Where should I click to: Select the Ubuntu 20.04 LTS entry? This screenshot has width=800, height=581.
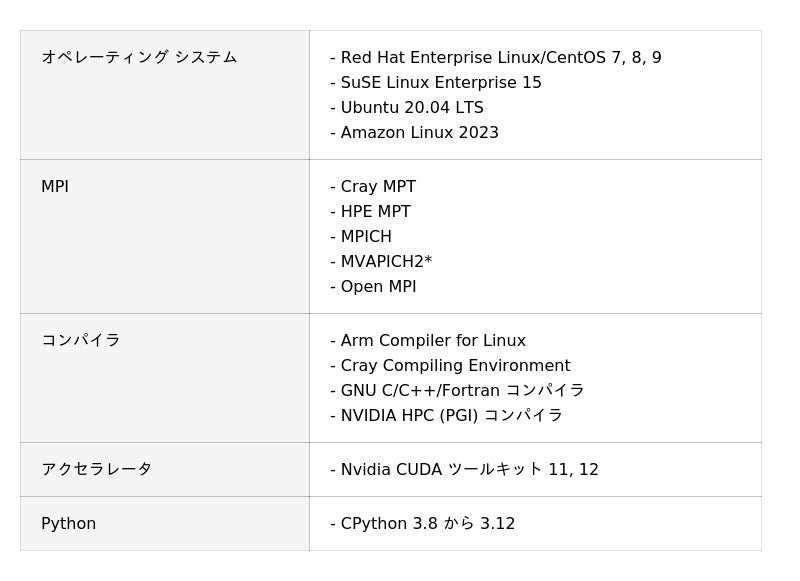(407, 108)
